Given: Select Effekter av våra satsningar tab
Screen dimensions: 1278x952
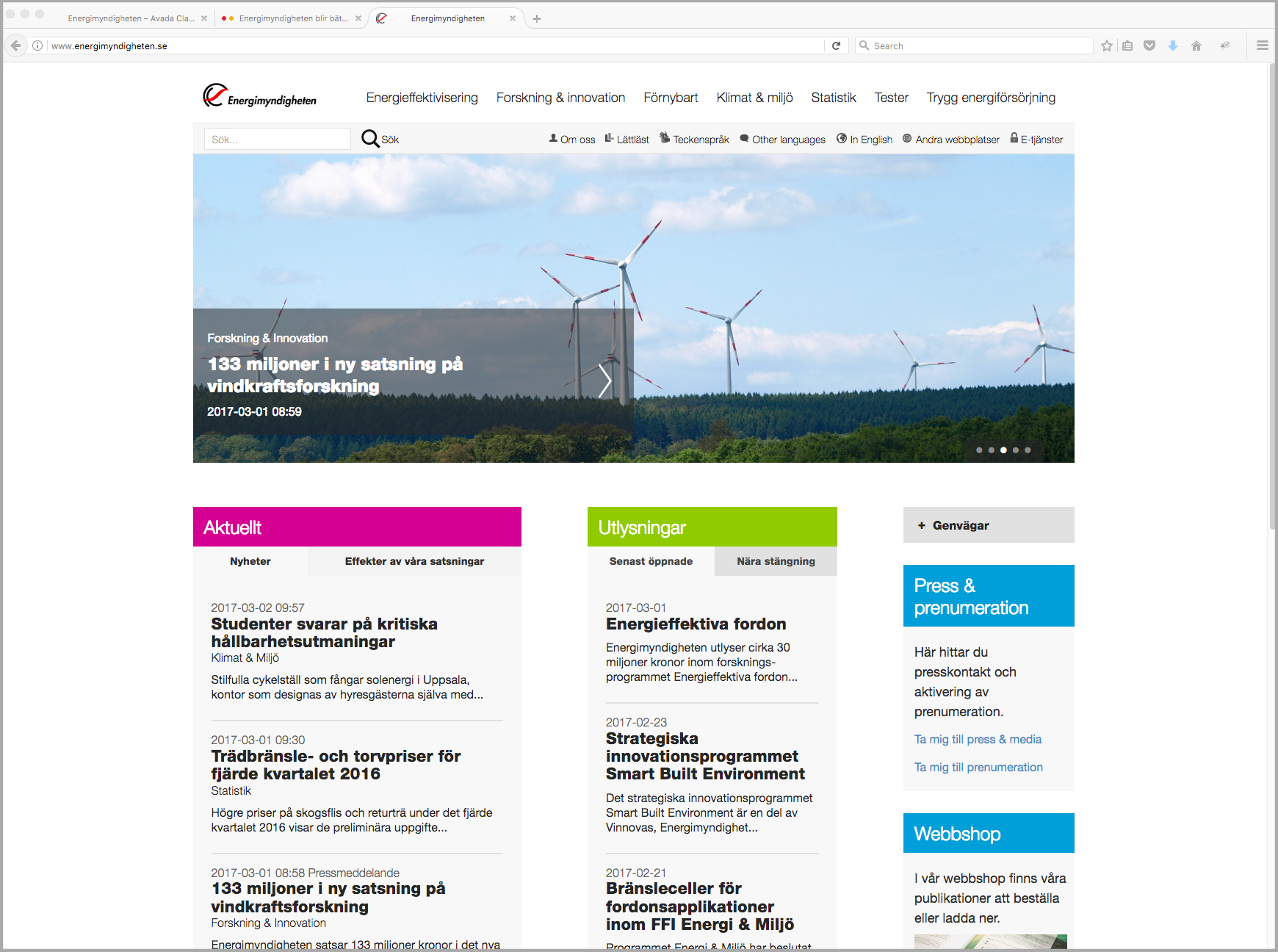Looking at the screenshot, I should 414,561.
